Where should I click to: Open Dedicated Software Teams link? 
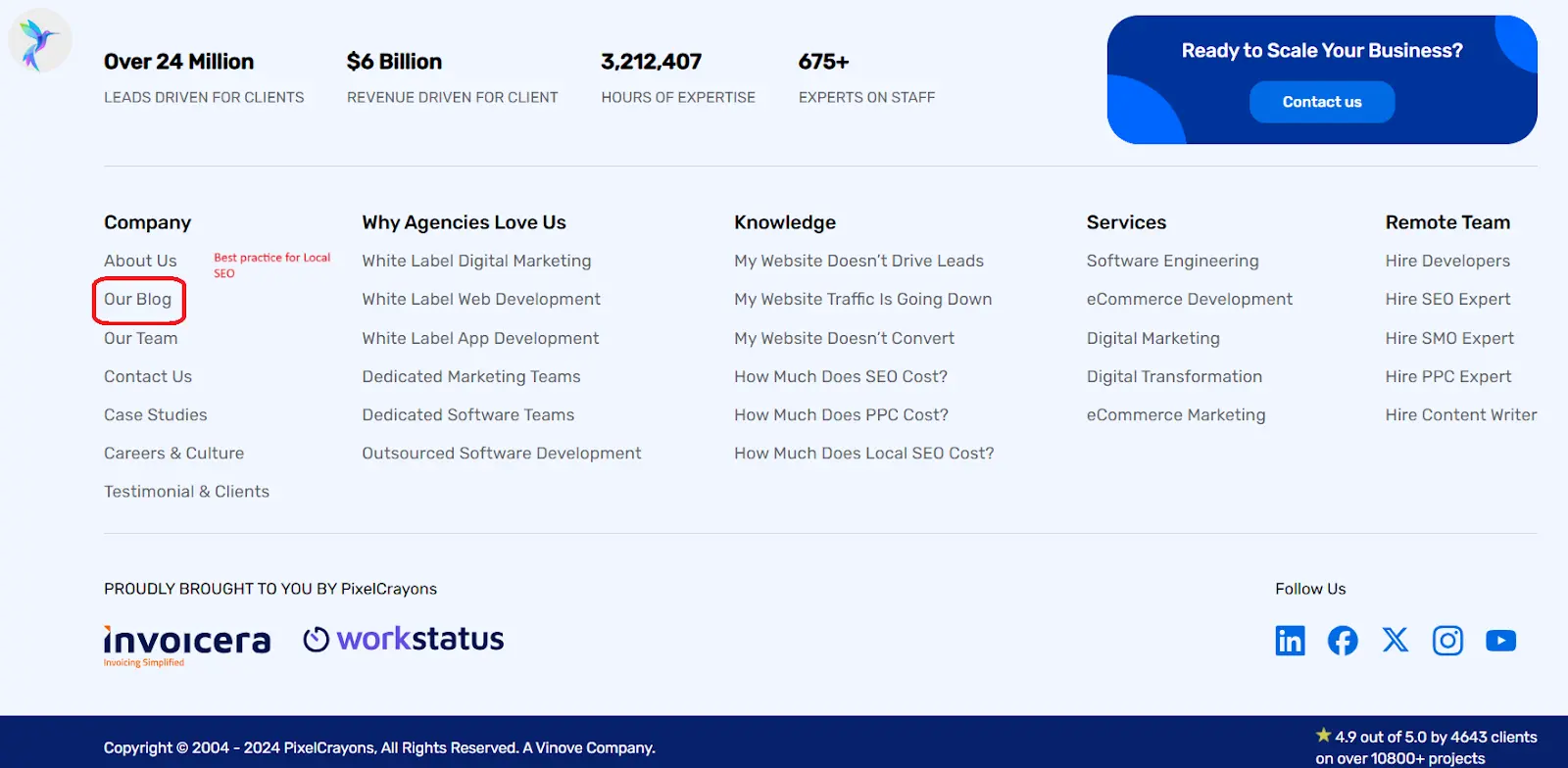click(467, 415)
